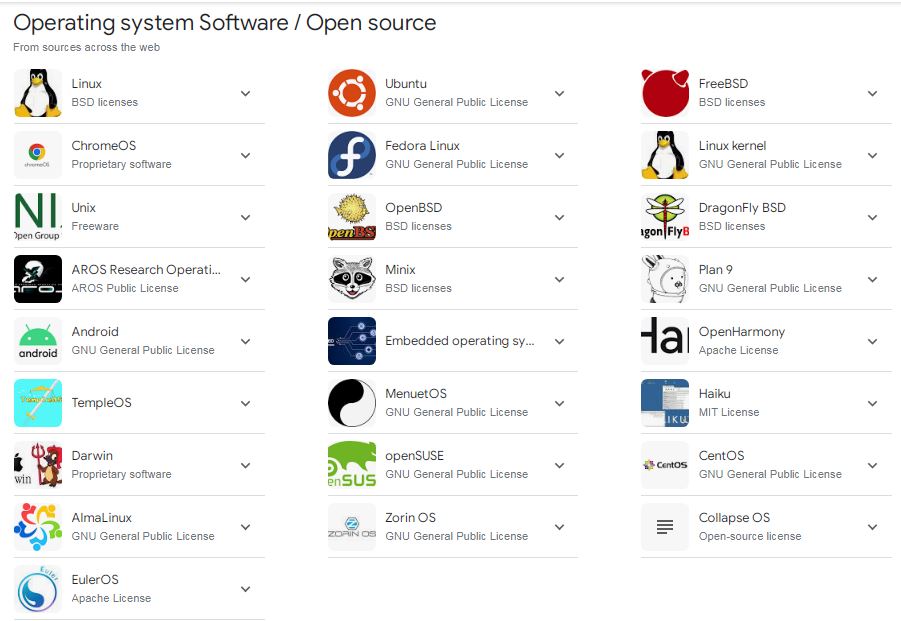
Task: Open the openSUSE title link
Action: point(414,456)
